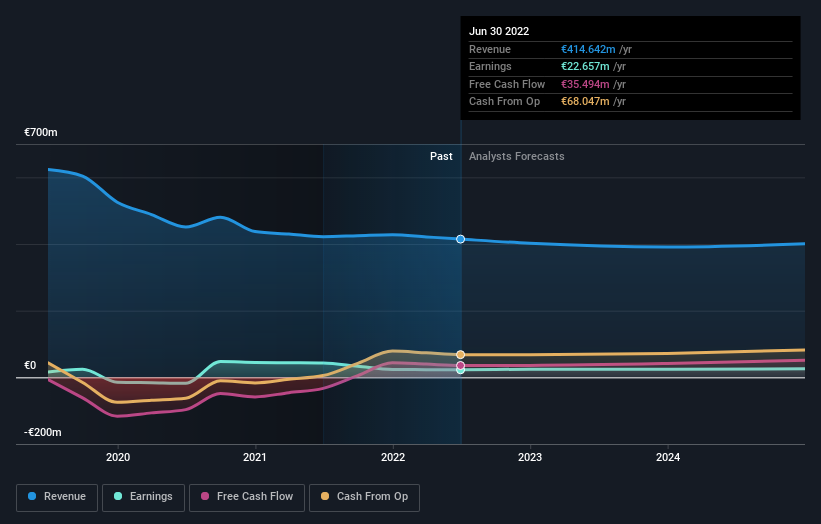Toggle the Revenue legend button

click(x=57, y=497)
